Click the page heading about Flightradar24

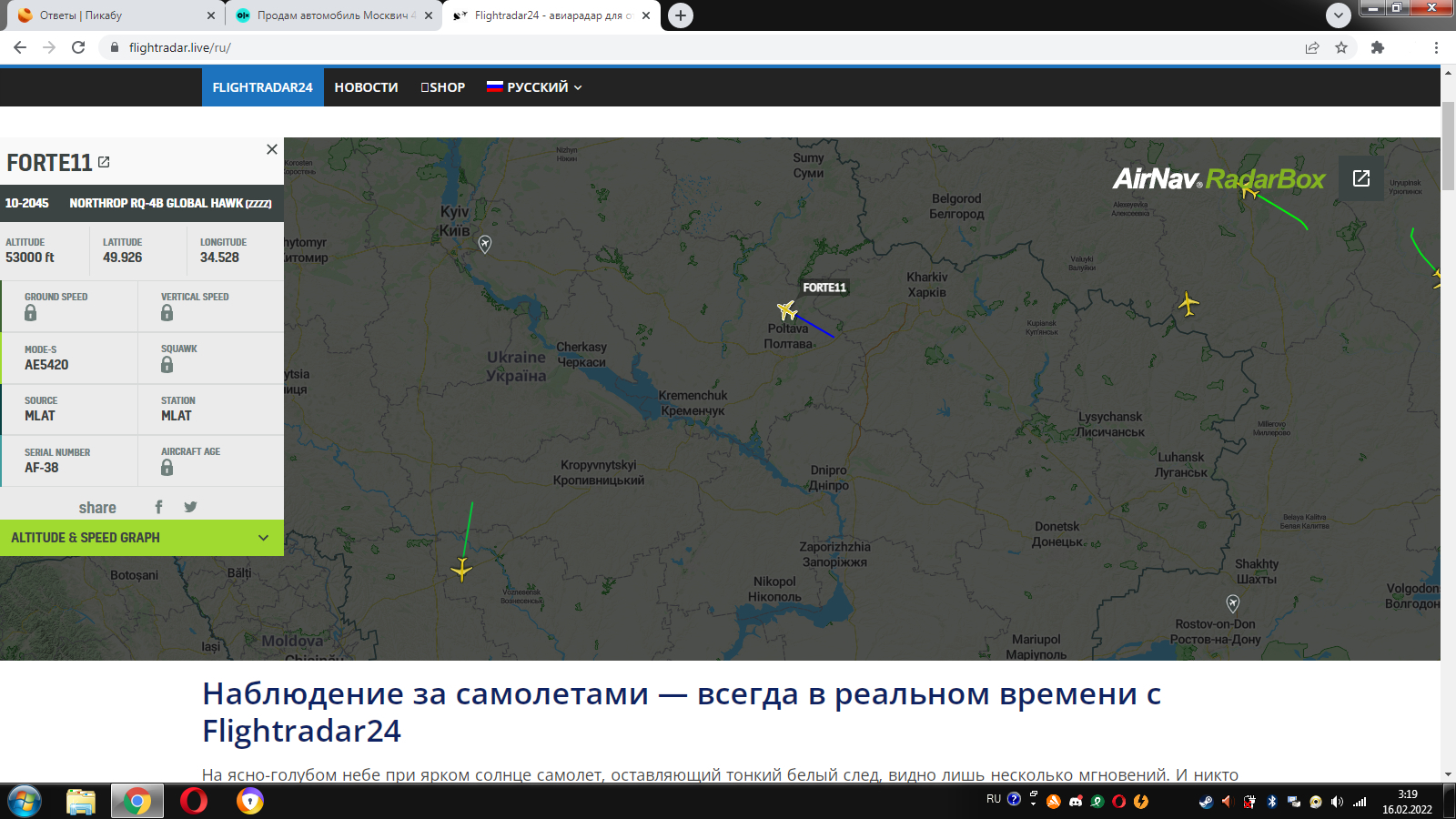(682, 712)
